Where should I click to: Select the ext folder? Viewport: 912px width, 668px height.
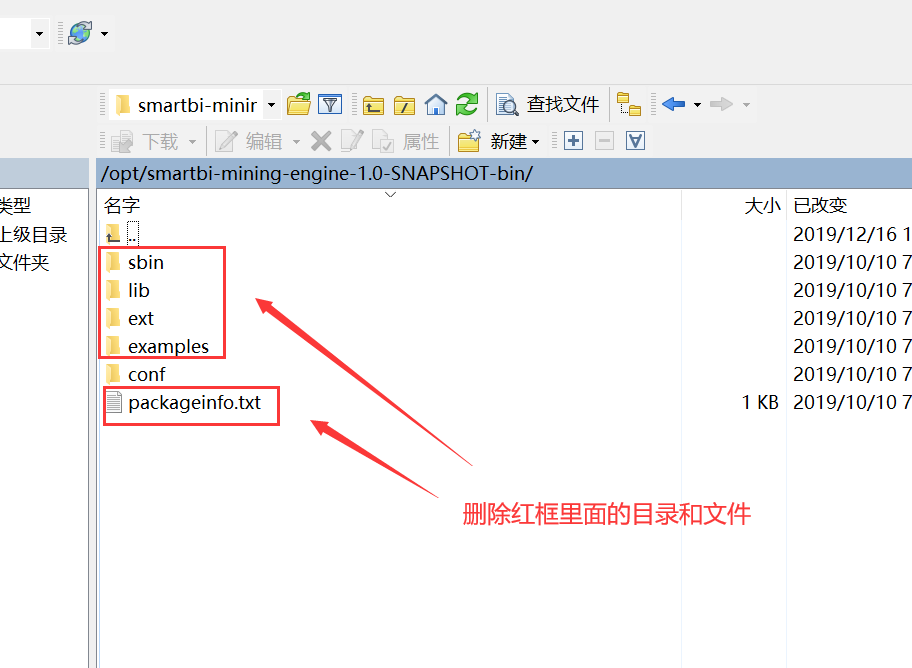tap(130, 318)
